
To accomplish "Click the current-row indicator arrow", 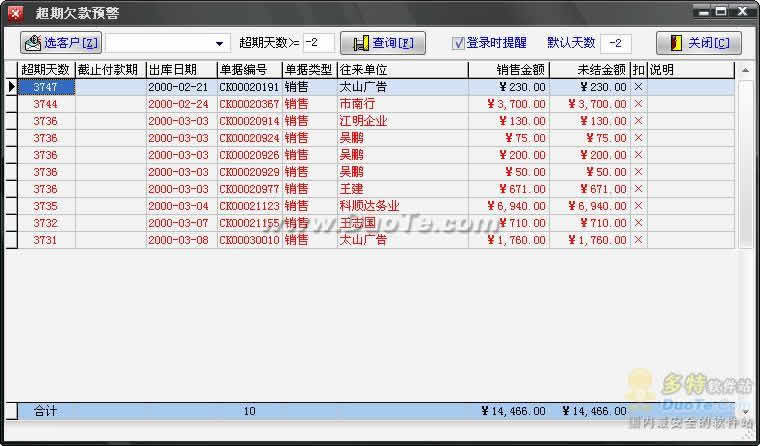I will click(x=12, y=87).
